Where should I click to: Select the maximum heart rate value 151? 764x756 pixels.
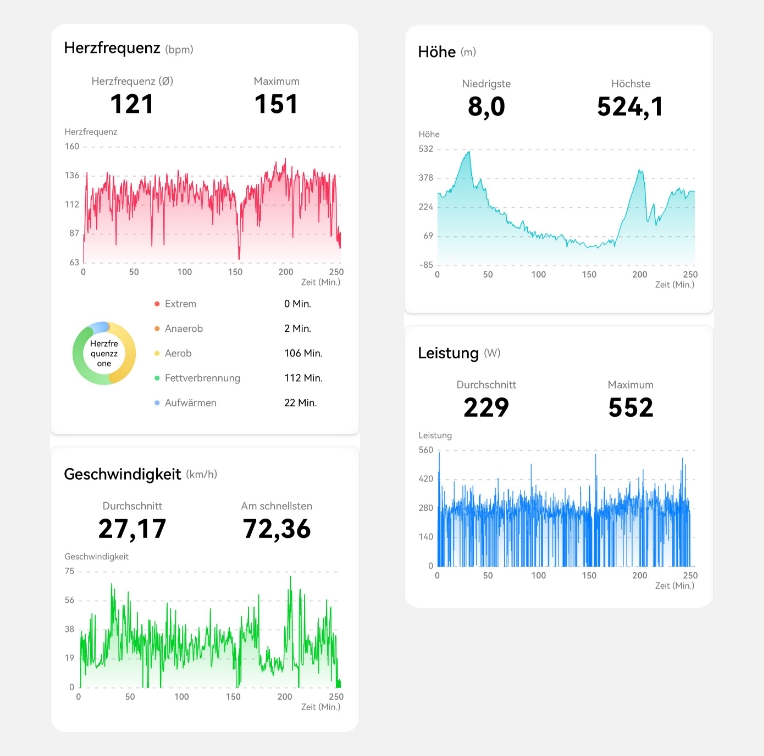tap(276, 104)
